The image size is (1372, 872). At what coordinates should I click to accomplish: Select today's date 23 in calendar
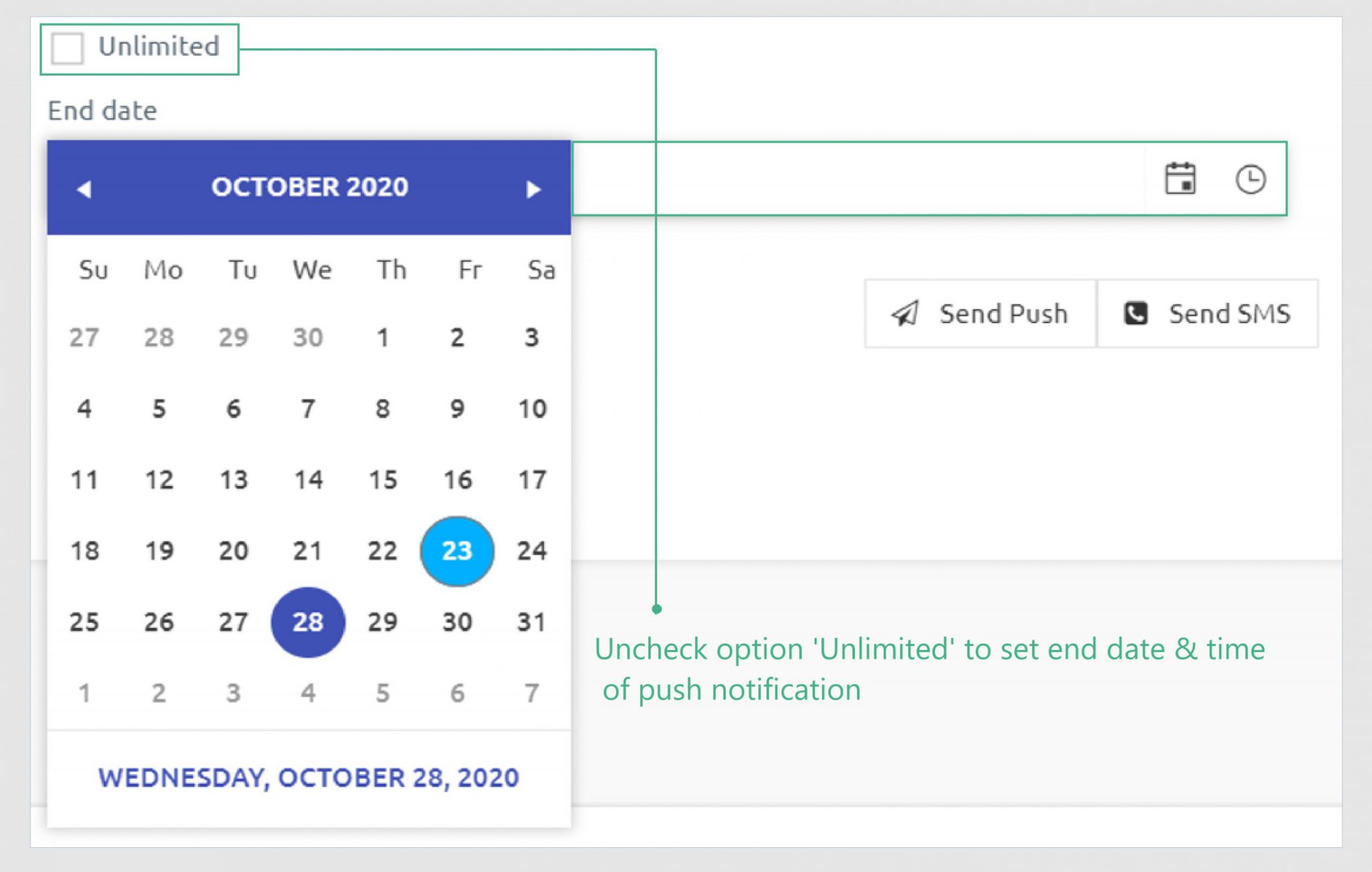(x=457, y=551)
